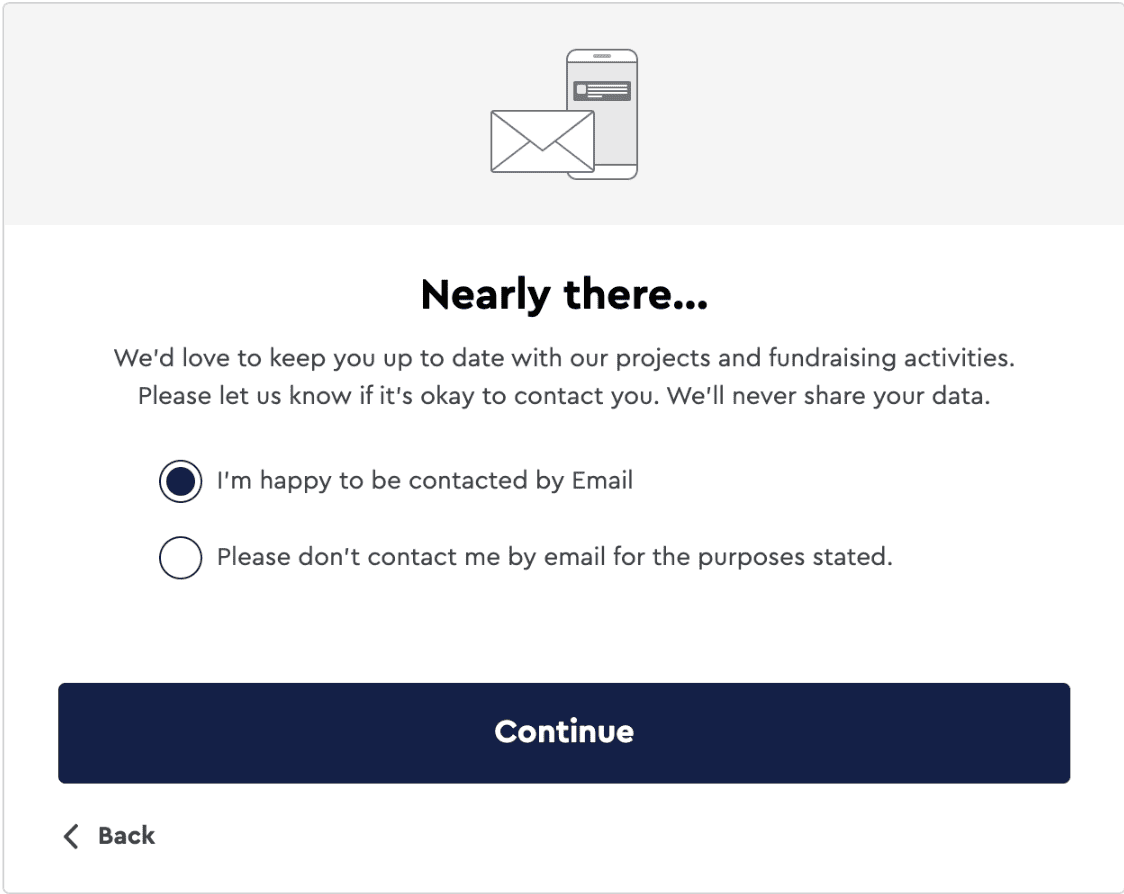The width and height of the screenshot is (1124, 894).
Task: Click the notification card on the phone screen
Action: tap(602, 92)
